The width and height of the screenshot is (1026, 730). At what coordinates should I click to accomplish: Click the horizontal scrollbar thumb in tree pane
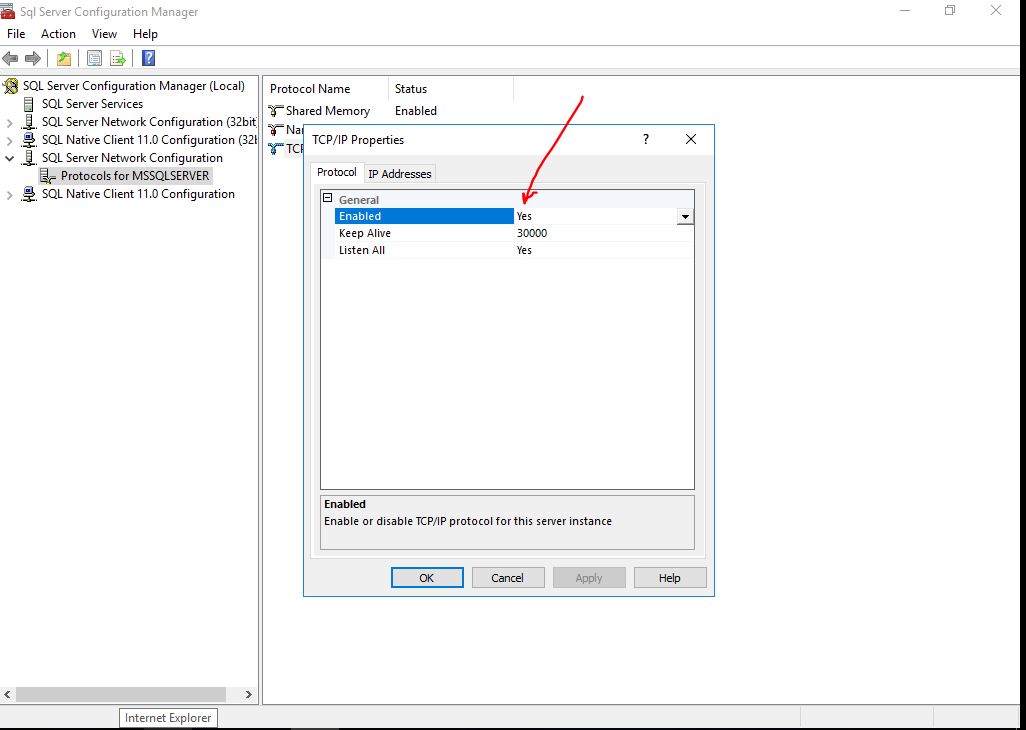[x=121, y=694]
